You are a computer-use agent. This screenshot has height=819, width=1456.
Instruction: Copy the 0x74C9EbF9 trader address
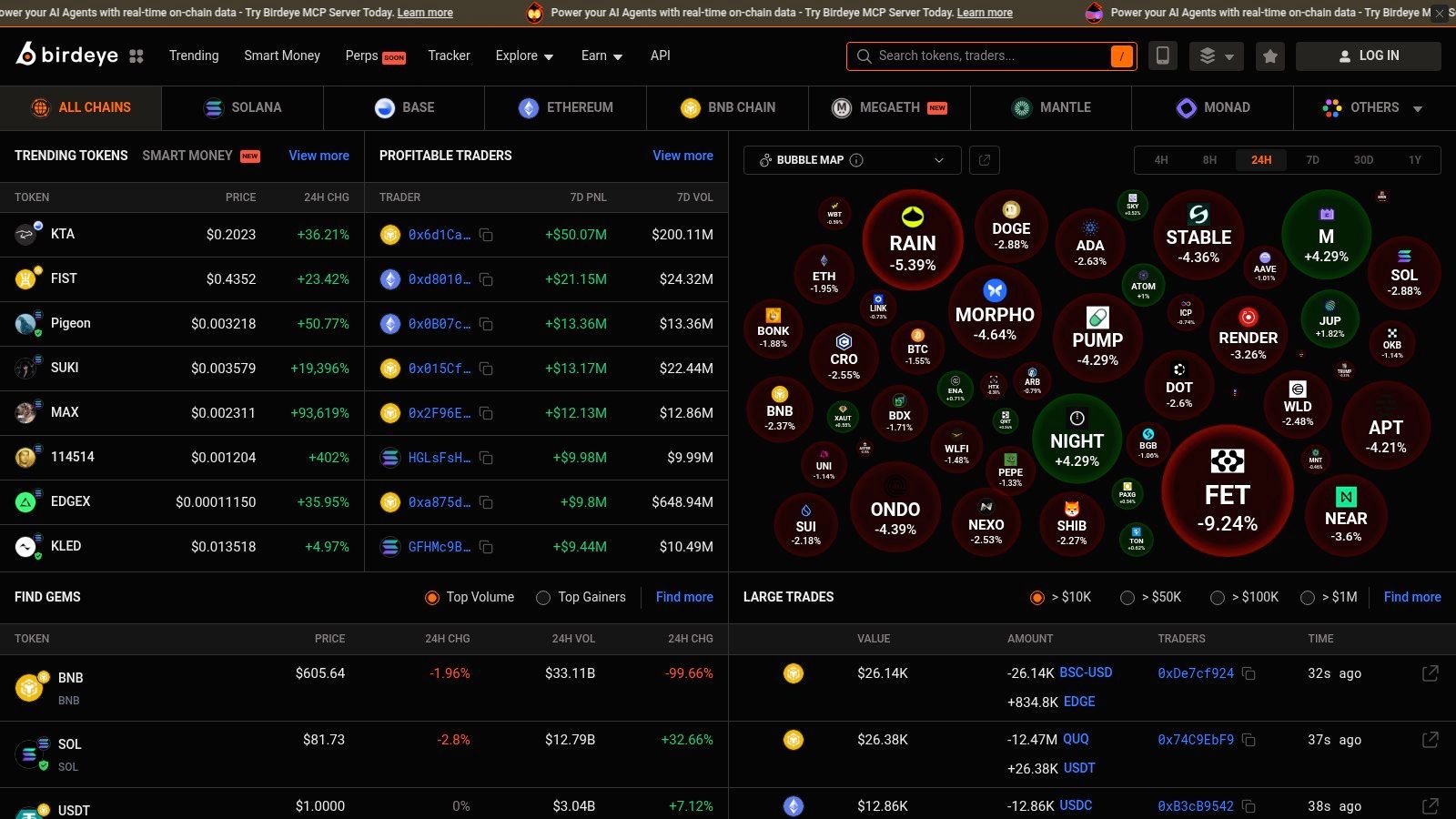click(1249, 740)
